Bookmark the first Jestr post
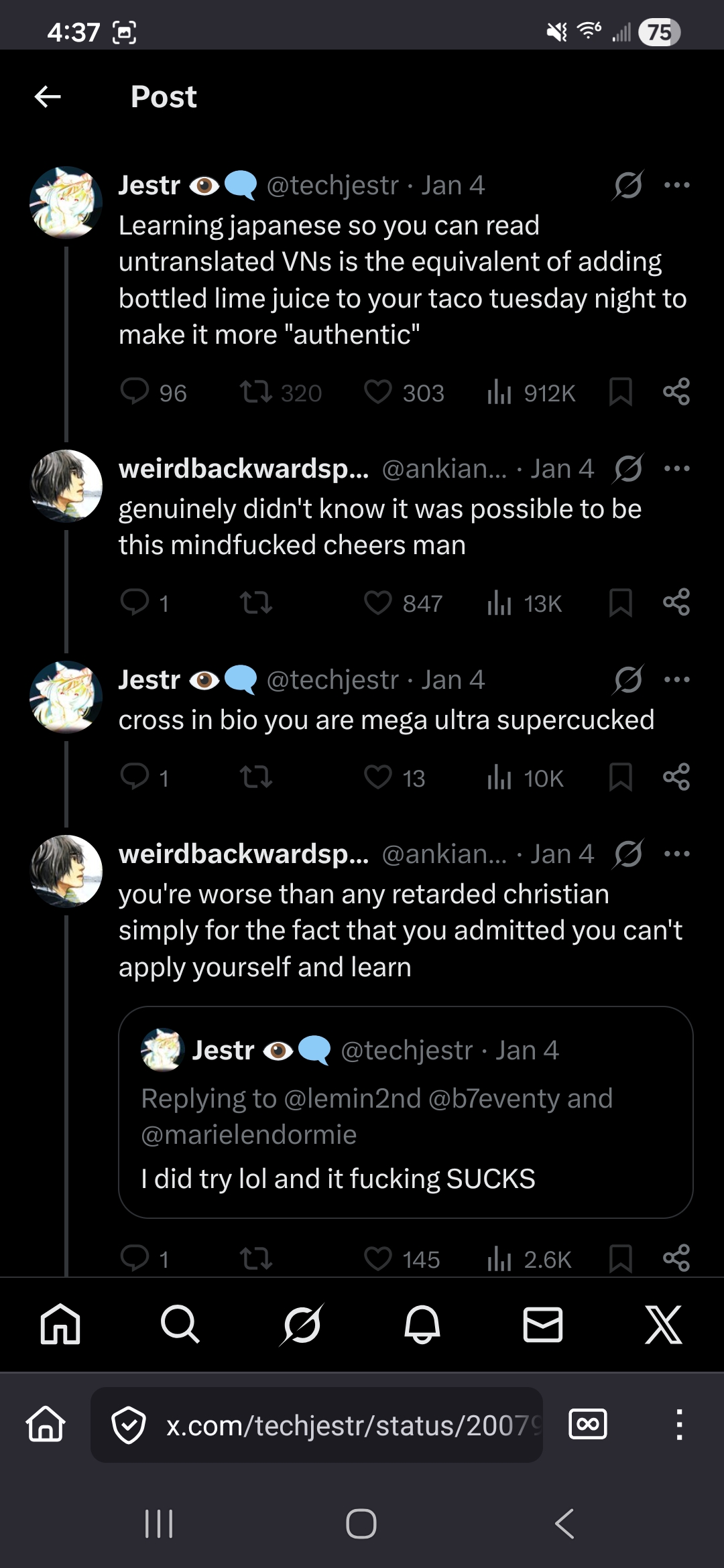The image size is (724, 1568). [621, 392]
